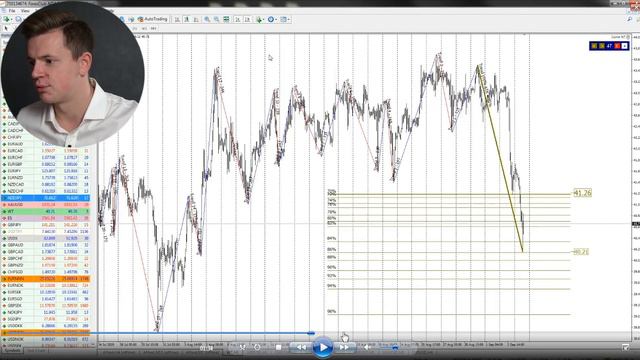Image resolution: width=640 pixels, height=360 pixels.
Task: Switch to the Symbols tab
Action: pyautogui.click(x=12, y=351)
